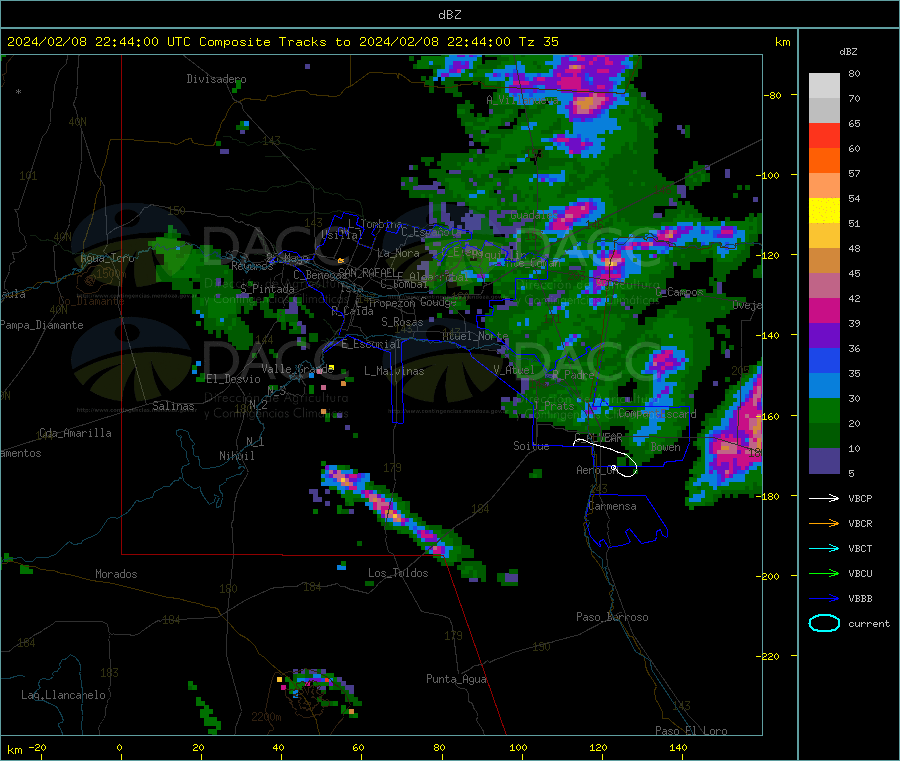Click the cyan VBCT arrow in legend

(x=824, y=549)
